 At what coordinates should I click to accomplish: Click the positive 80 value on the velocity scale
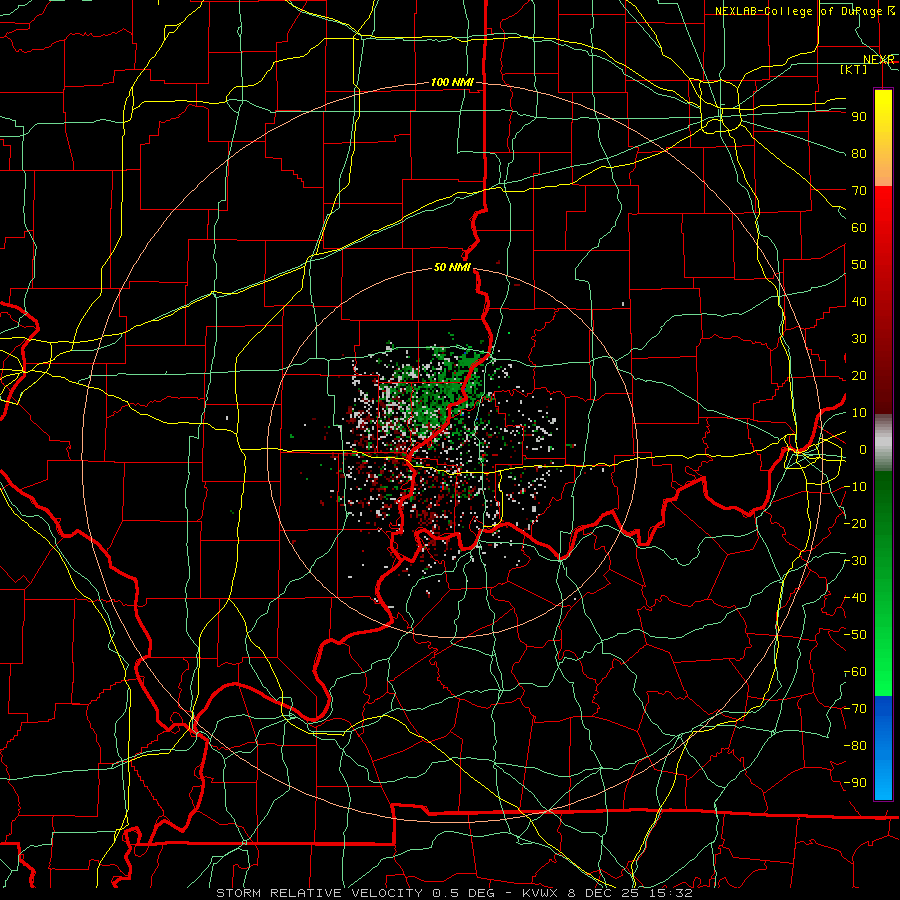click(859, 153)
